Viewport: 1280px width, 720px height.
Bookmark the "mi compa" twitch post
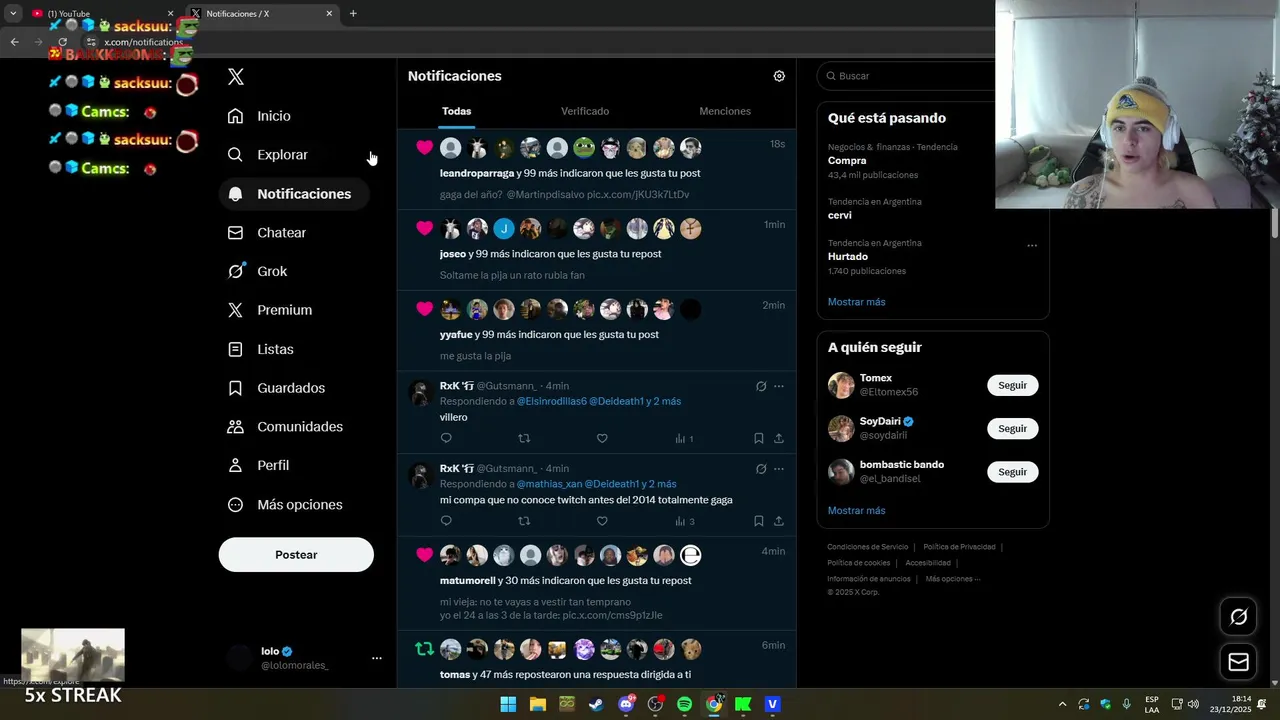[759, 521]
